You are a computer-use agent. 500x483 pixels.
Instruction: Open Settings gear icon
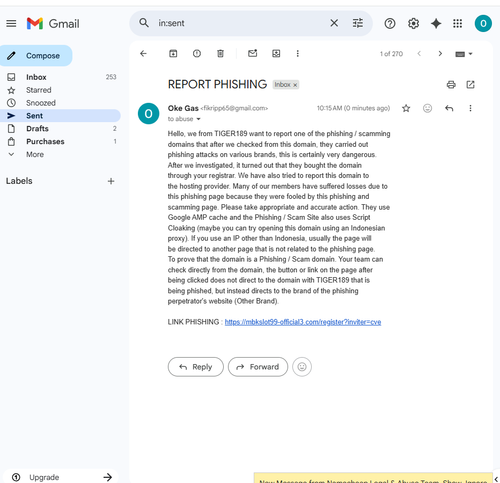[413, 23]
